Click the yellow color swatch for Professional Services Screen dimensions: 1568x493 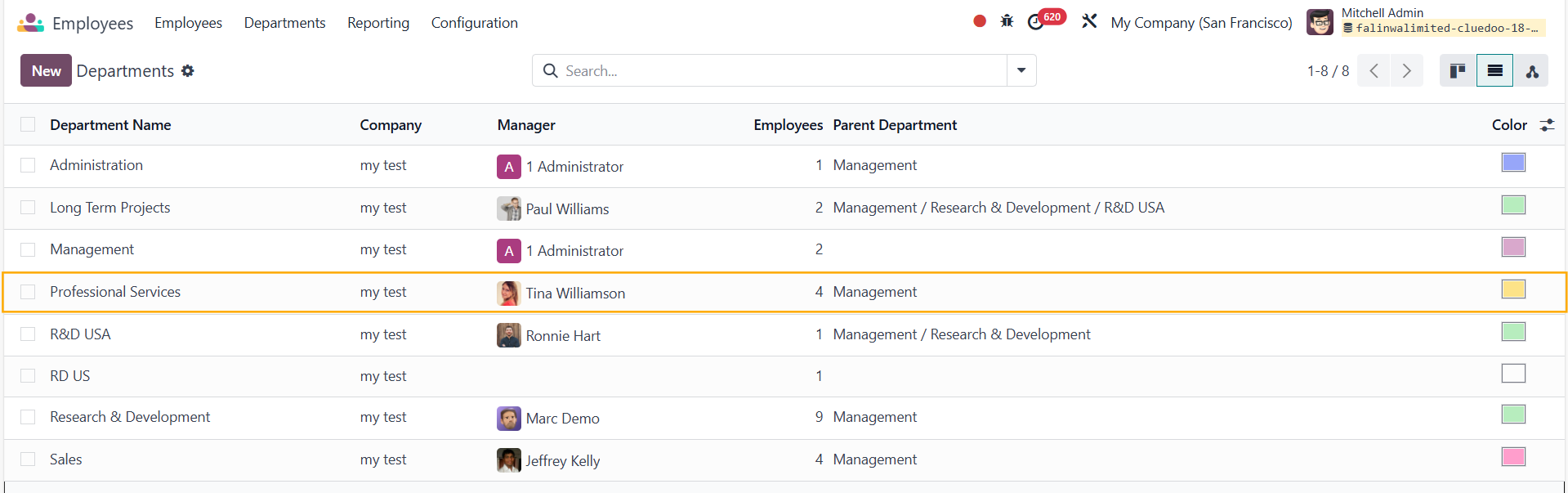1512,289
